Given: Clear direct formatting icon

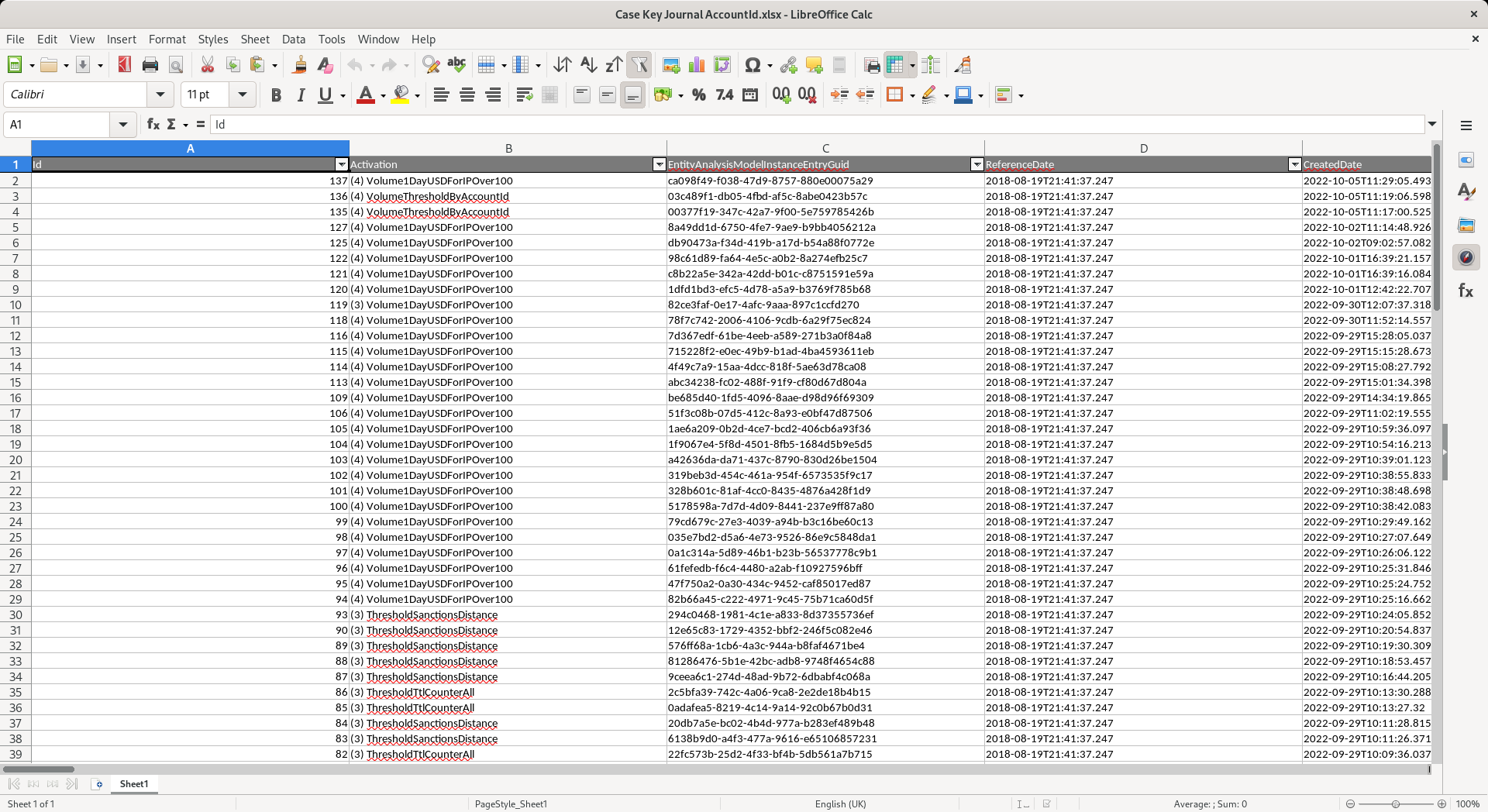Looking at the screenshot, I should coord(325,65).
